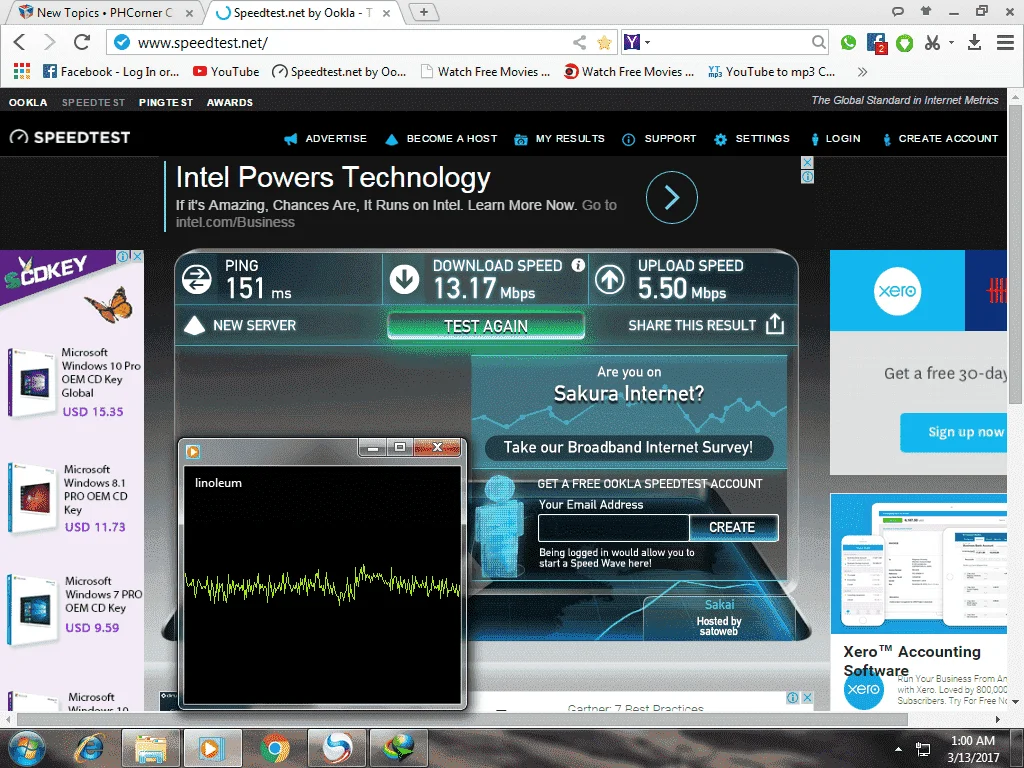Click CREATE ACCOUNT in header
Viewport: 1024px width, 768px height.
pyautogui.click(x=940, y=138)
